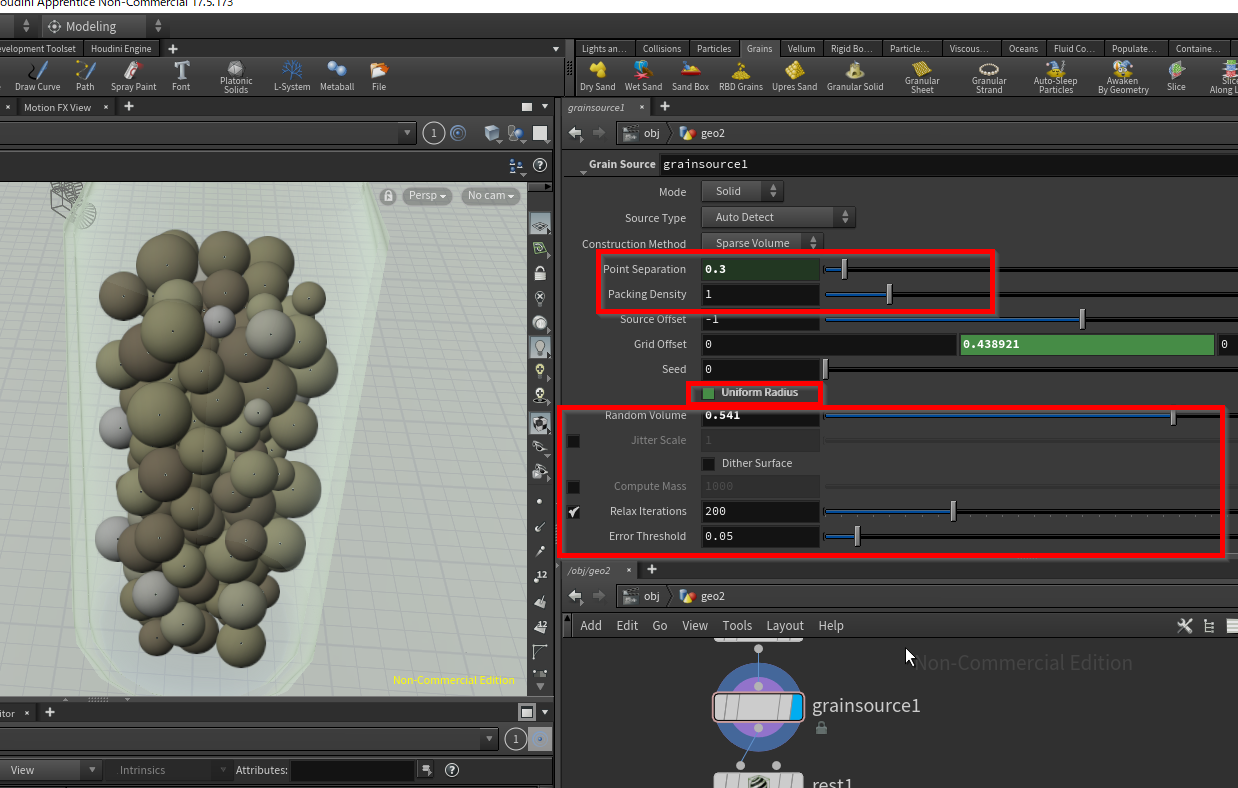Uncheck the Relax Iterations checkbox
The width and height of the screenshot is (1238, 788).
[574, 512]
